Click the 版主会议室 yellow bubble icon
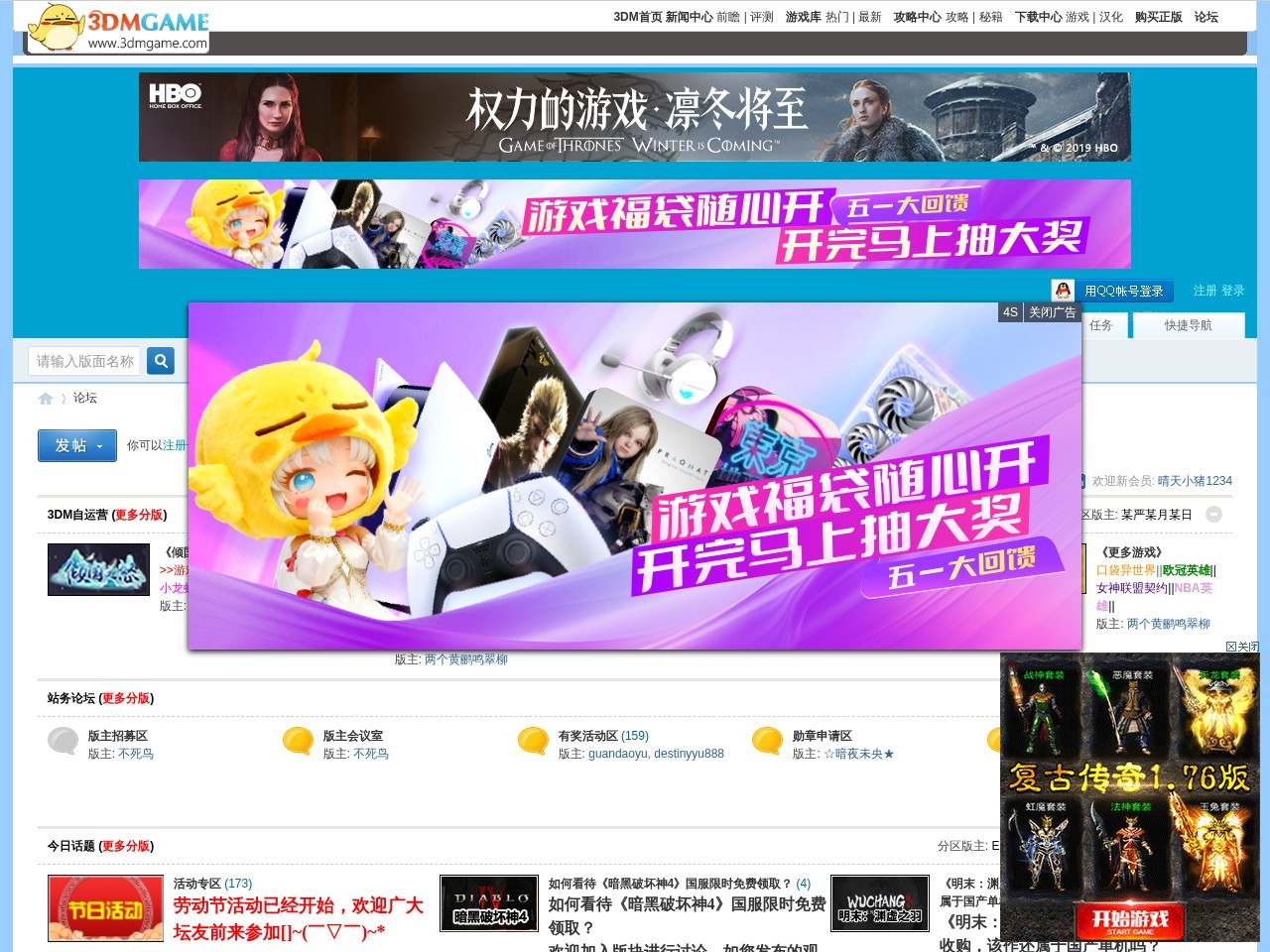Screen dimensions: 1270x952 (x=298, y=741)
